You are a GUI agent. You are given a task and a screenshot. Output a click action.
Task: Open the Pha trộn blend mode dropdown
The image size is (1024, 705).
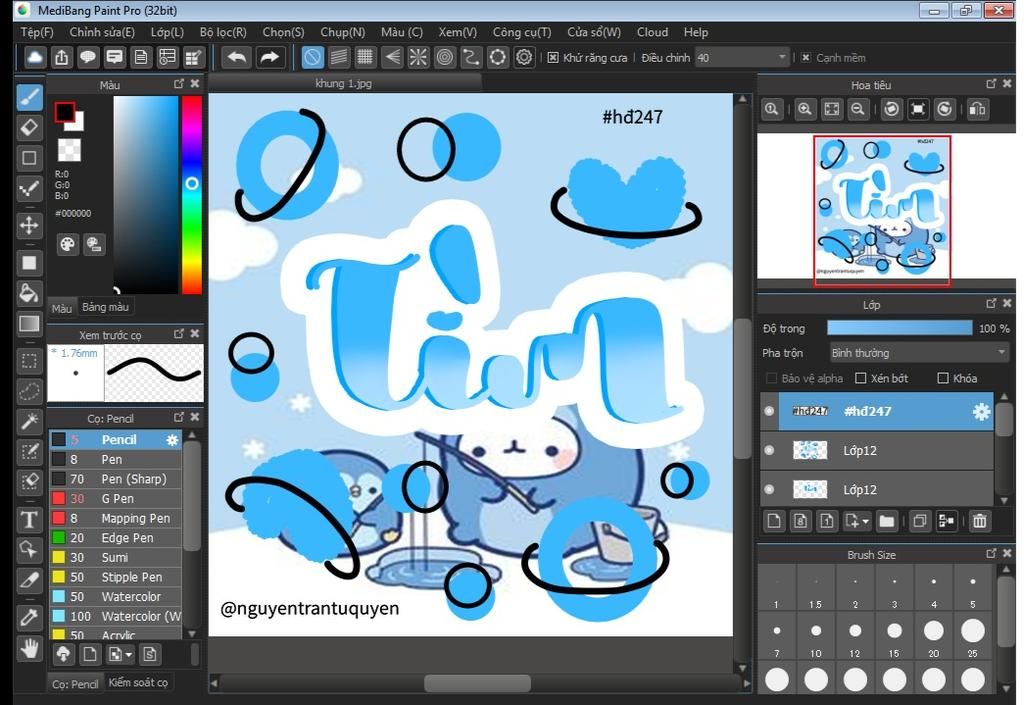click(919, 352)
